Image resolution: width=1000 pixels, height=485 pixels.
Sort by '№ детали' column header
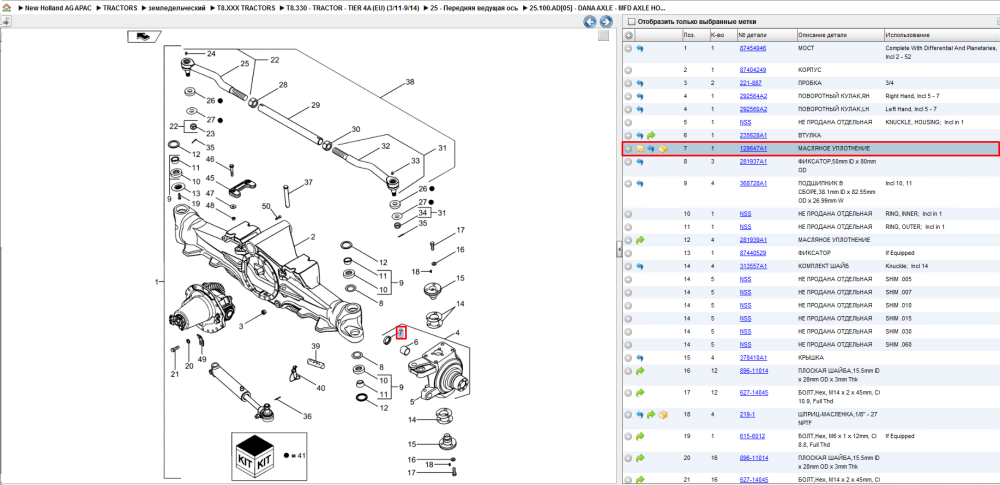[766, 35]
